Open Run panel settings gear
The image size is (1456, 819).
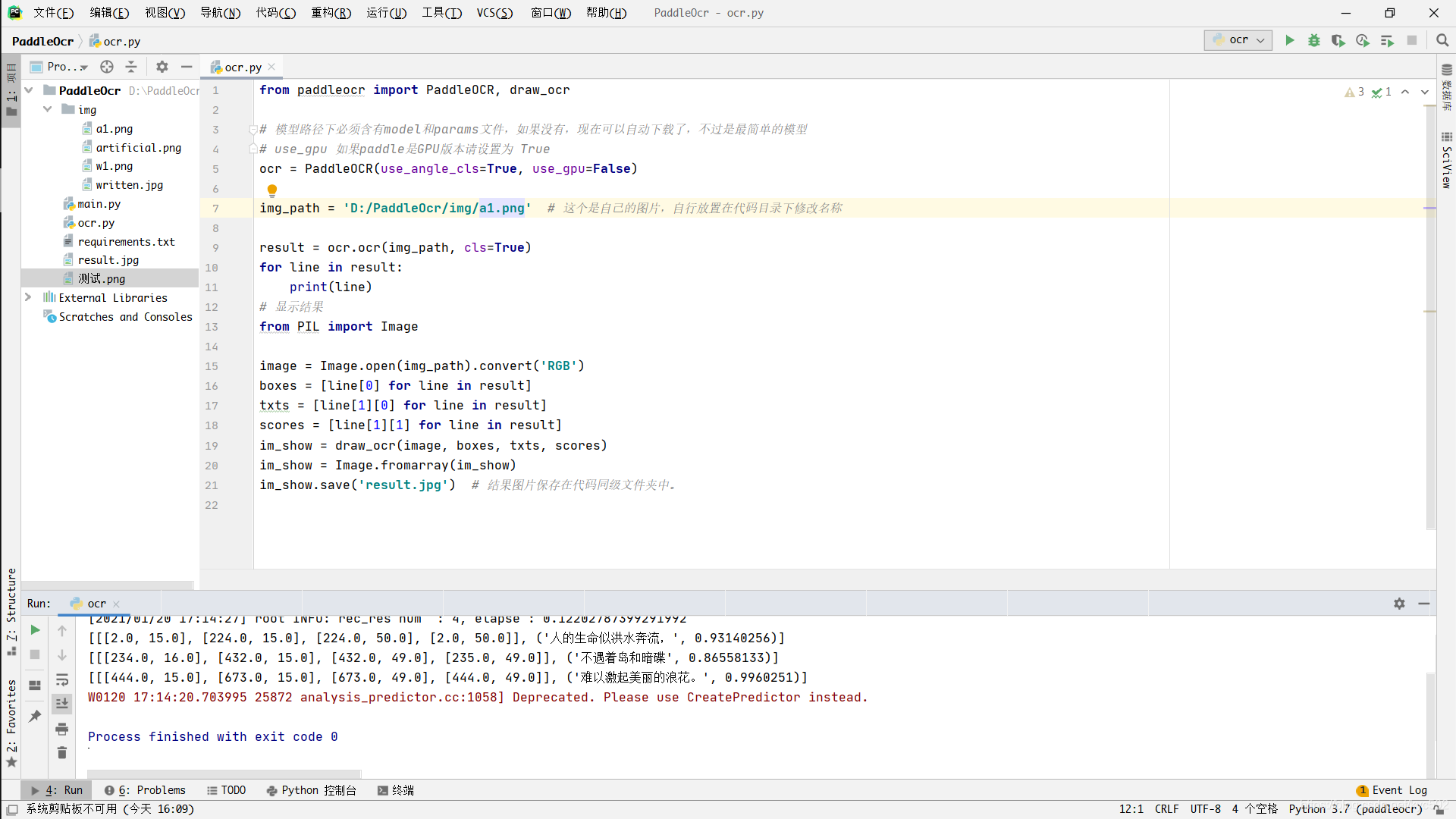click(x=1399, y=603)
